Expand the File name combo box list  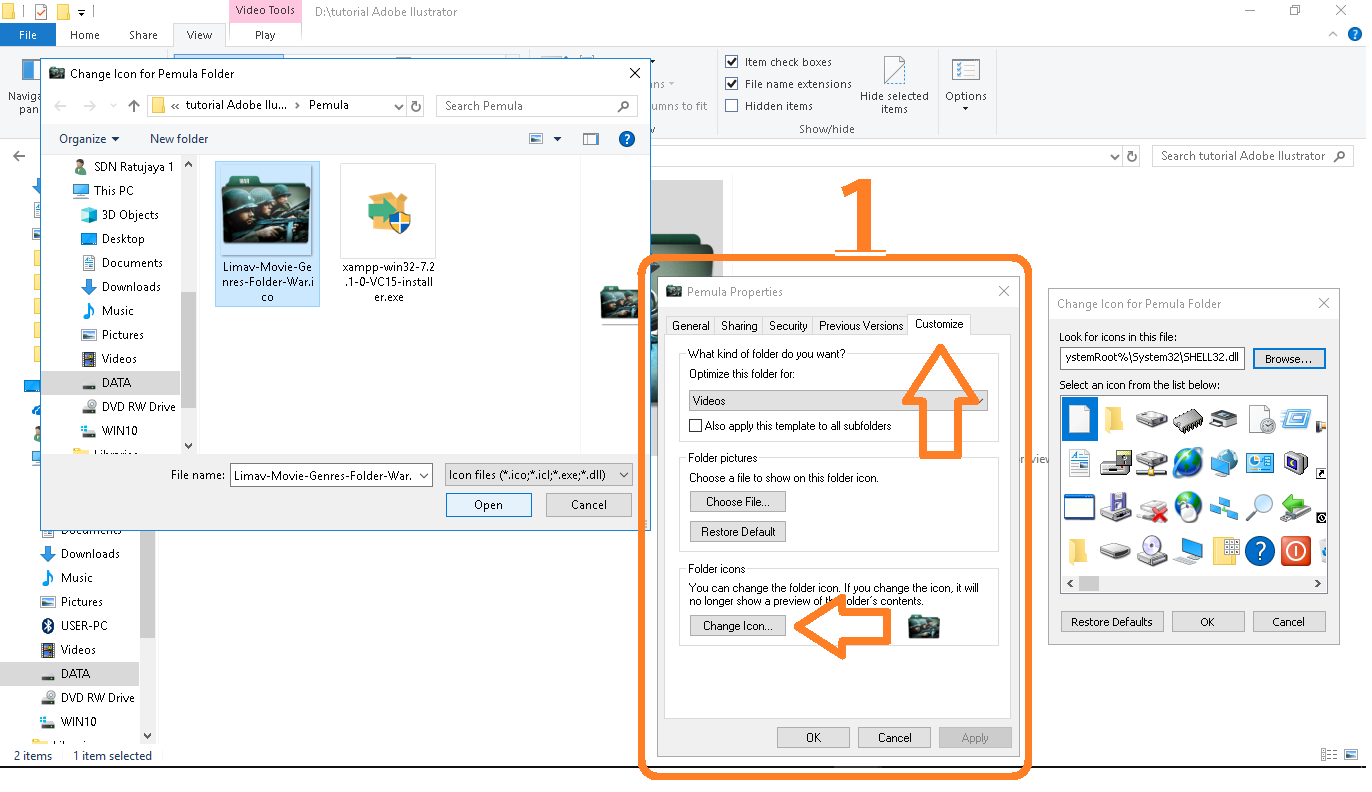424,476
